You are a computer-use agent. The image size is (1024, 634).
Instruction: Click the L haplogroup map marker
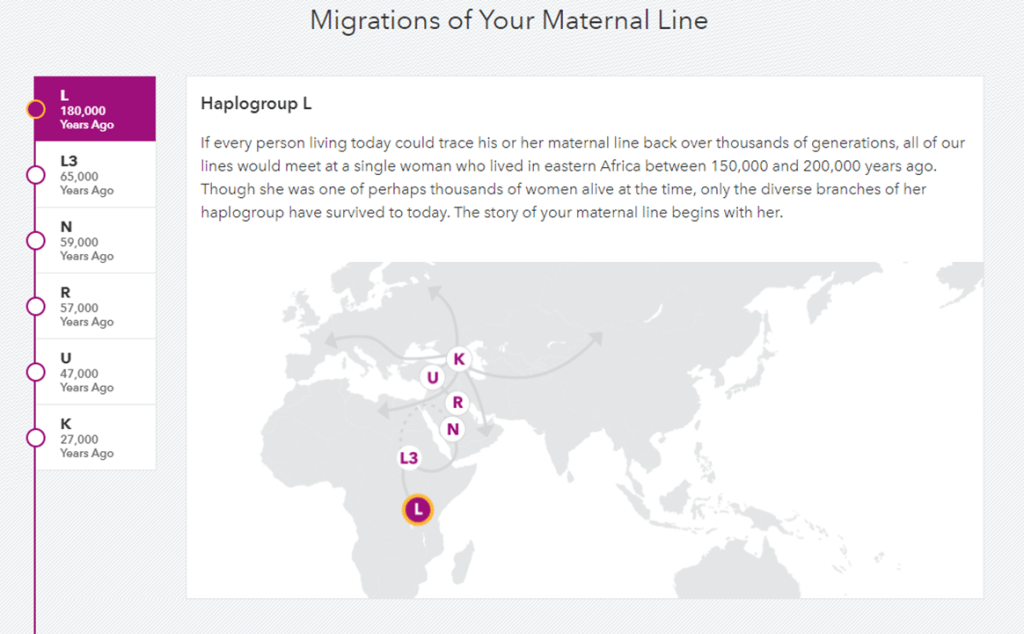tap(419, 509)
